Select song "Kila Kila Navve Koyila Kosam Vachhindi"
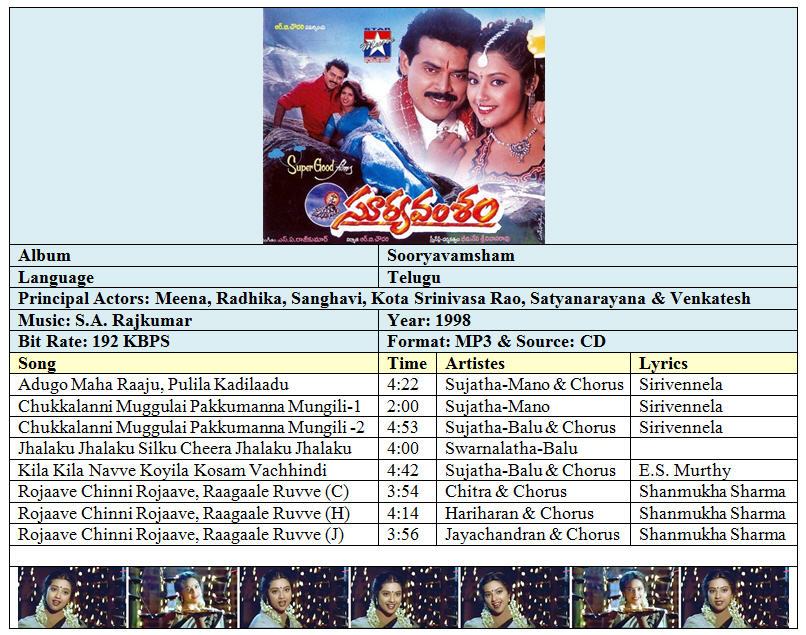This screenshot has width=806, height=635. [x=172, y=470]
